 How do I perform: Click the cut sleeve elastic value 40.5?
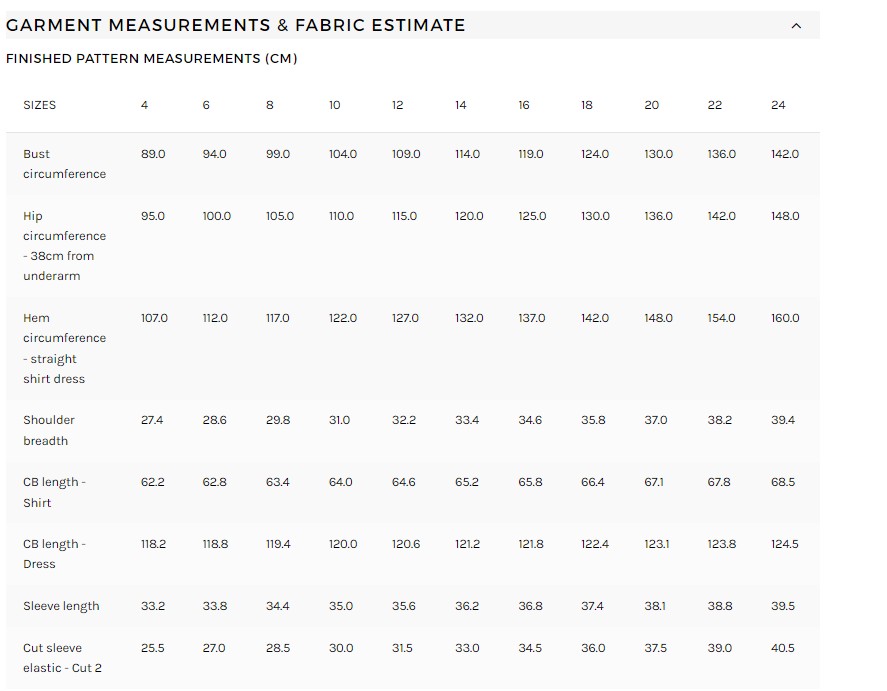[x=783, y=648]
